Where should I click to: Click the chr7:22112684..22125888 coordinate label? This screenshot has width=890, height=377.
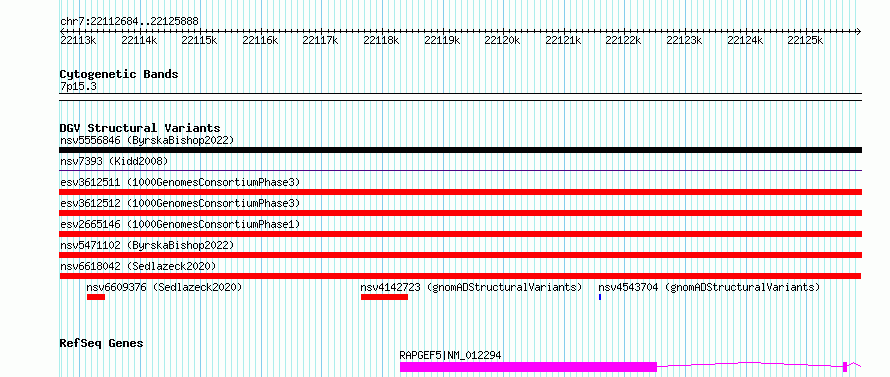129,22
